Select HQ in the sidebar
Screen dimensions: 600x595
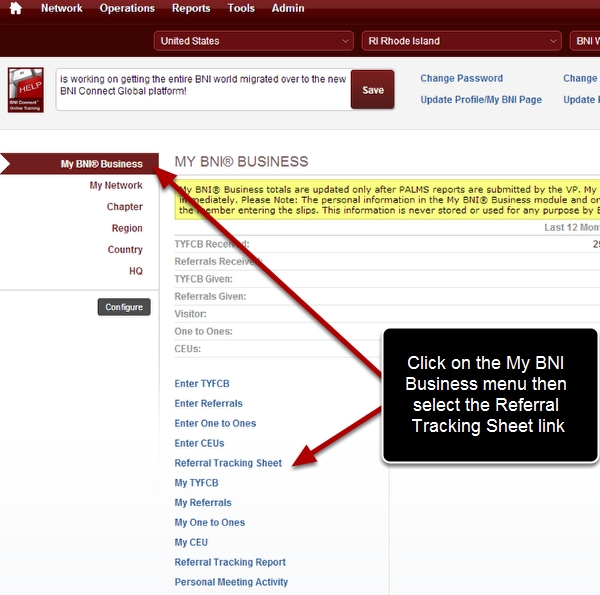(x=135, y=271)
